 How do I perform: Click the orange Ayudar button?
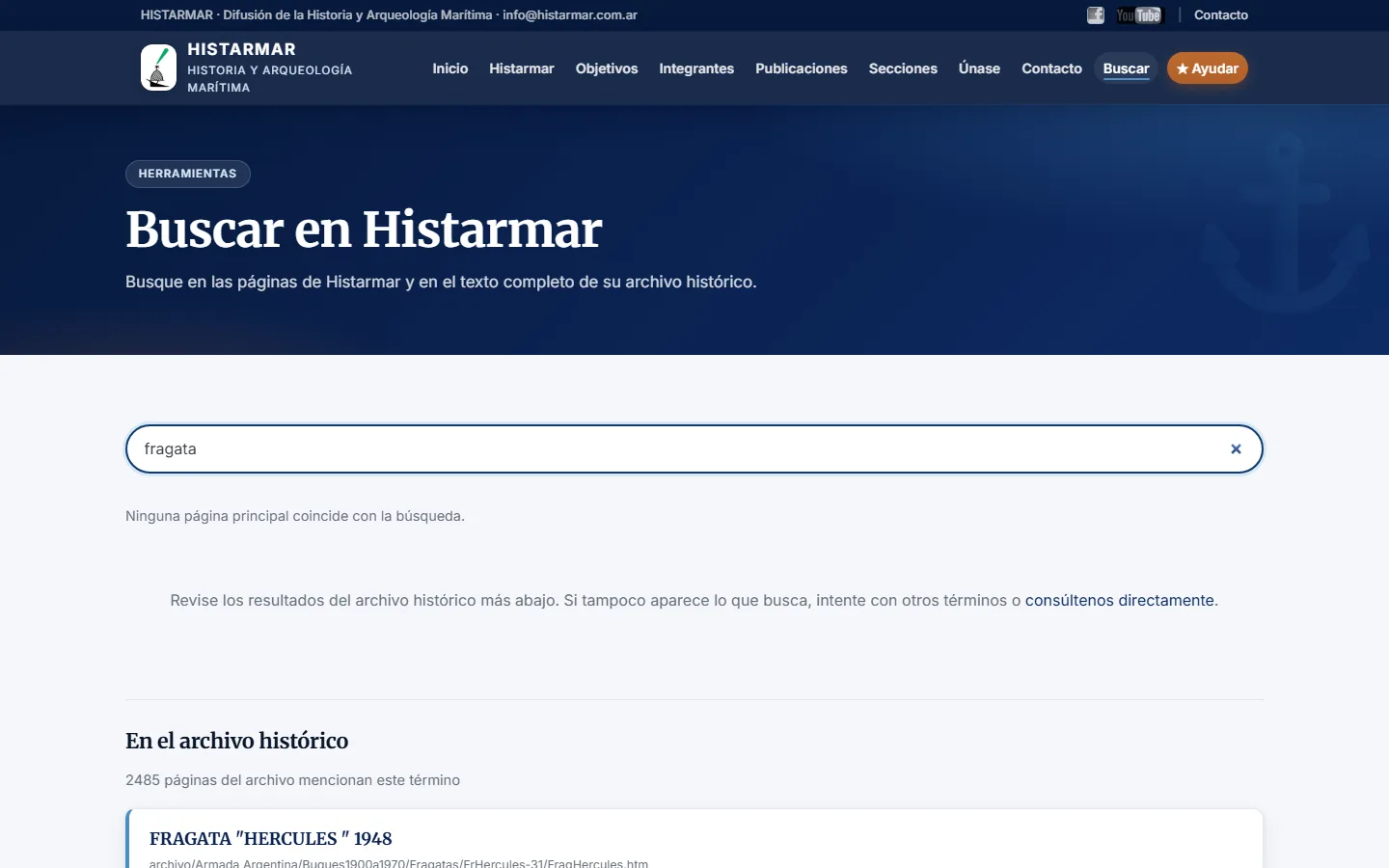tap(1208, 68)
